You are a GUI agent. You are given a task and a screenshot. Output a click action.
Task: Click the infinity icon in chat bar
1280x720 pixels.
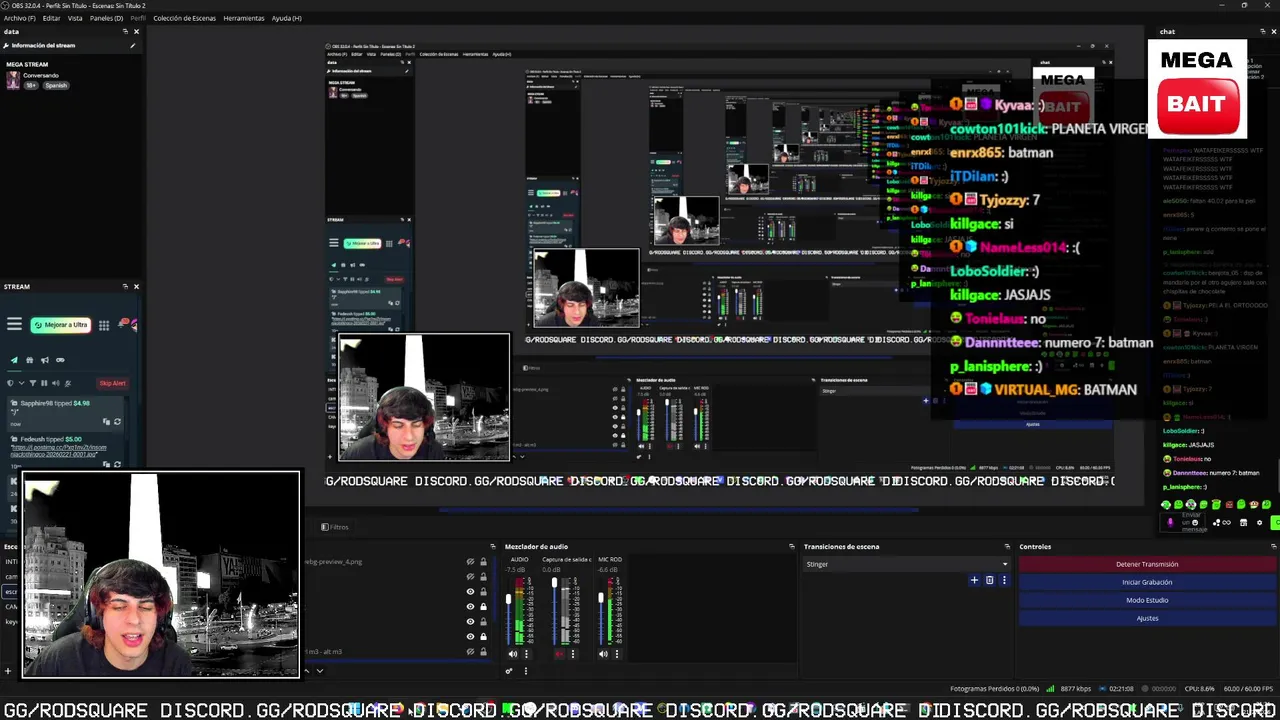(x=1227, y=523)
